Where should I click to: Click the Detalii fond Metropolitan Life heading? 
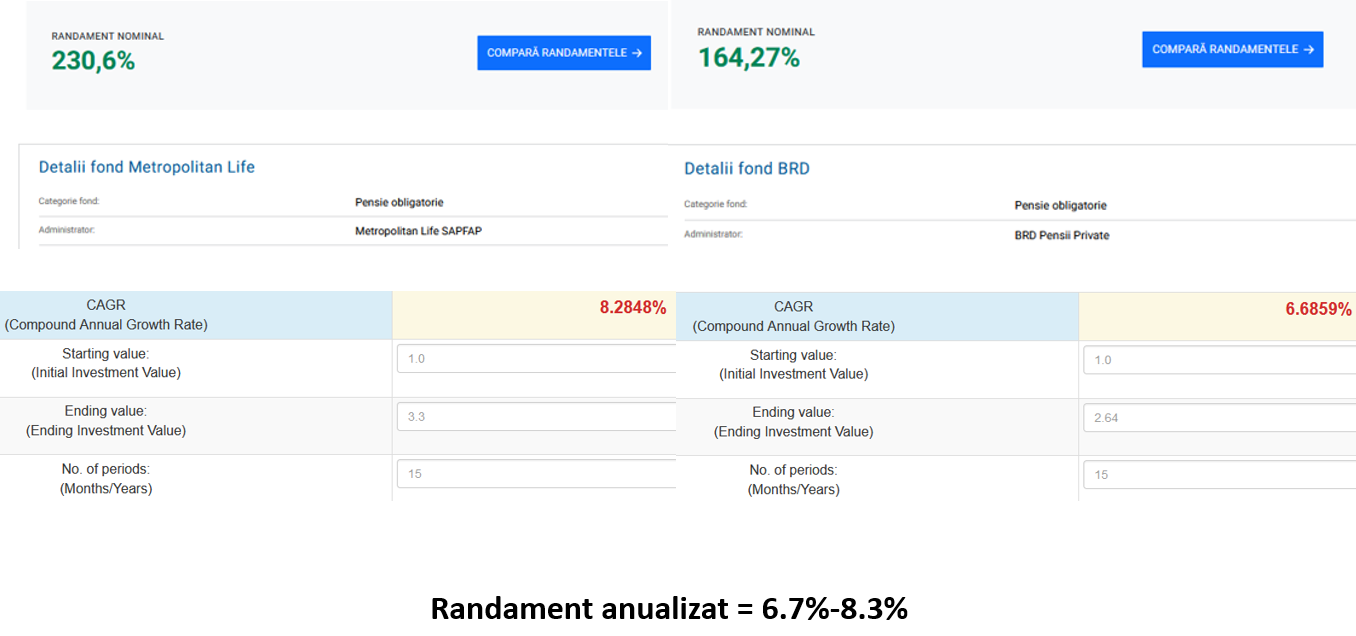(147, 167)
